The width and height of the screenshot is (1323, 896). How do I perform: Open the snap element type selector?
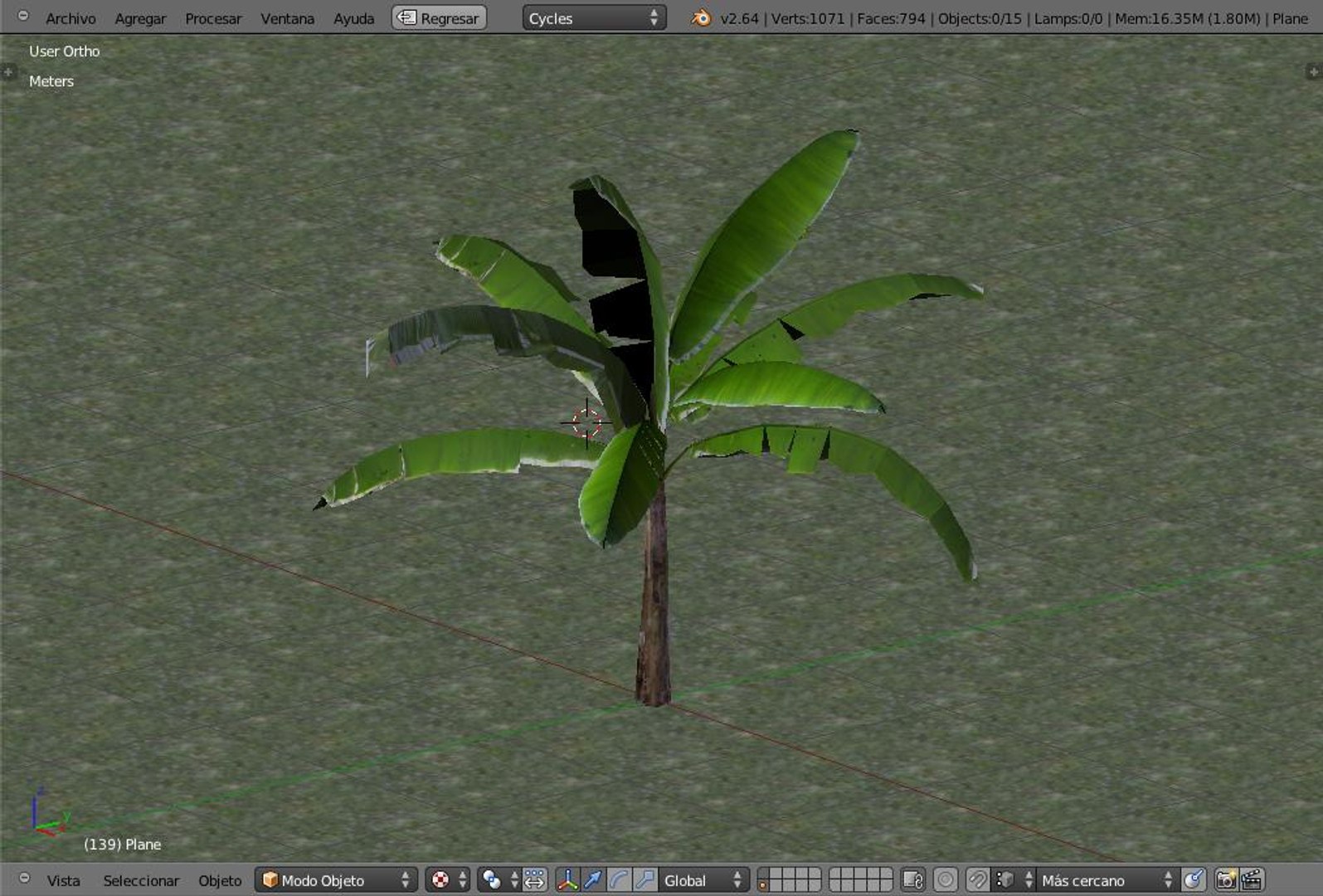click(x=1014, y=880)
